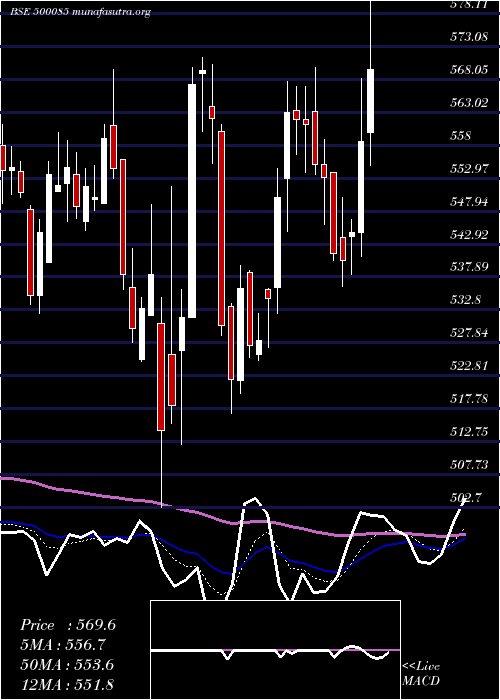Click the '12MA : 551.8' readout
500x700 pixels.
(67, 684)
